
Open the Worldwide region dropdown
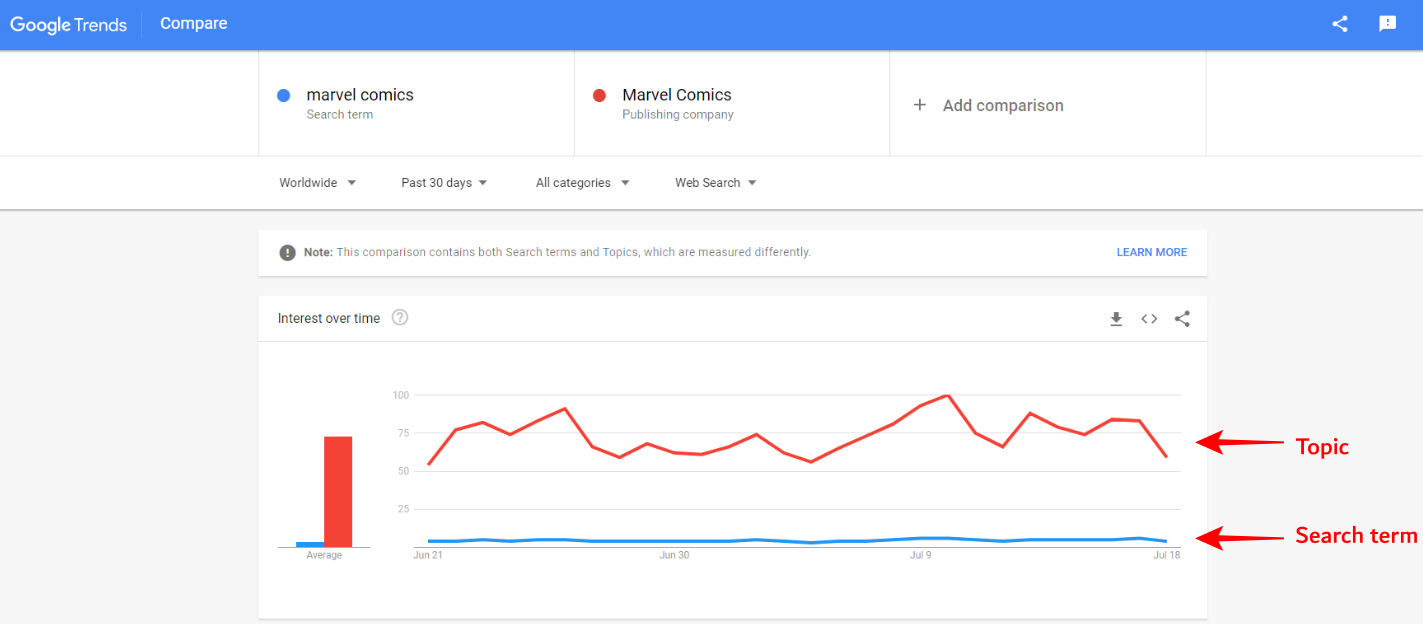(x=317, y=183)
